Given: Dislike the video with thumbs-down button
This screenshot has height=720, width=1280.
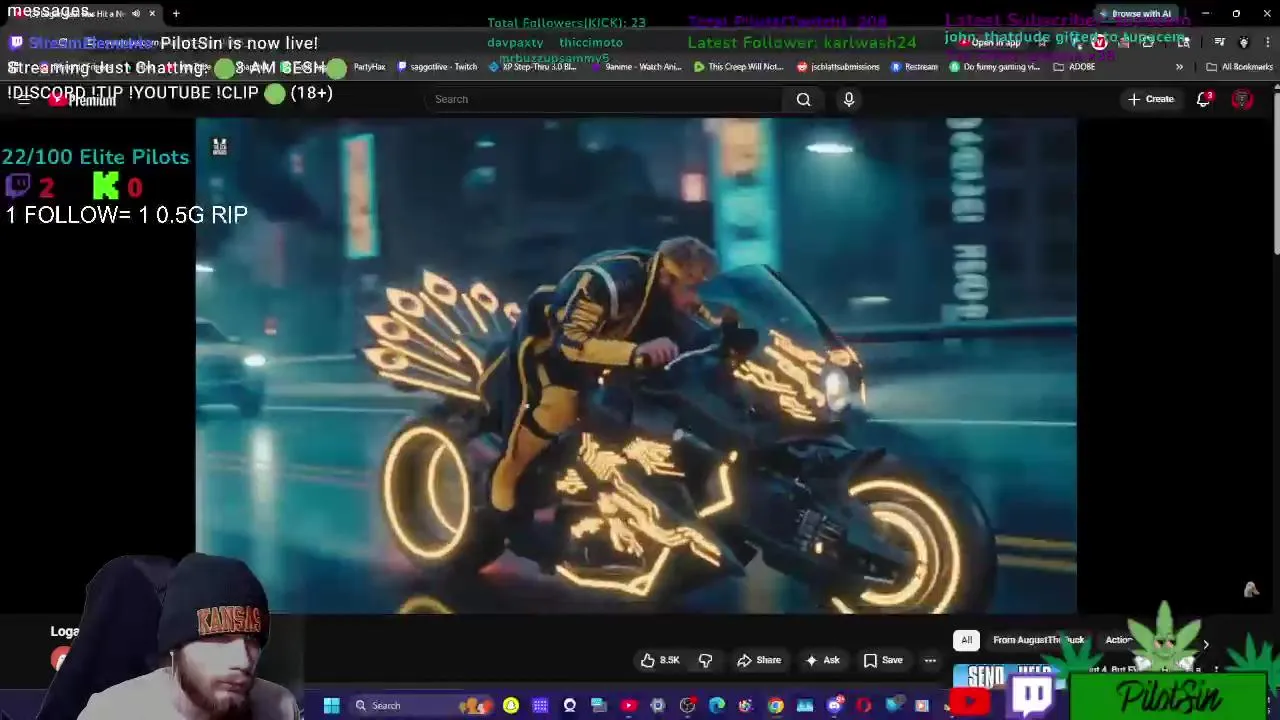Looking at the screenshot, I should click(705, 660).
